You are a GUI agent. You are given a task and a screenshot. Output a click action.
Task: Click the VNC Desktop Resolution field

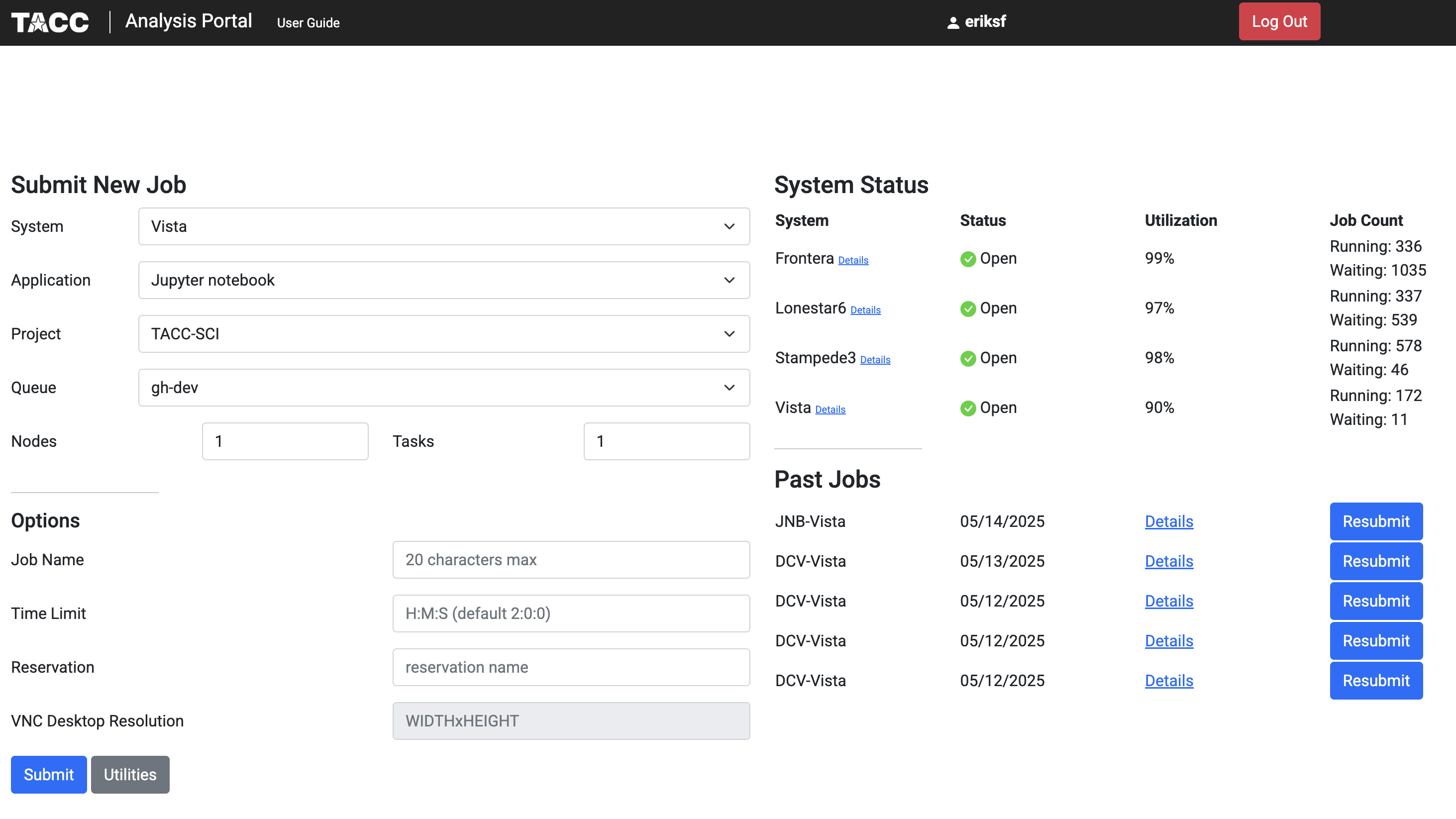pos(571,720)
